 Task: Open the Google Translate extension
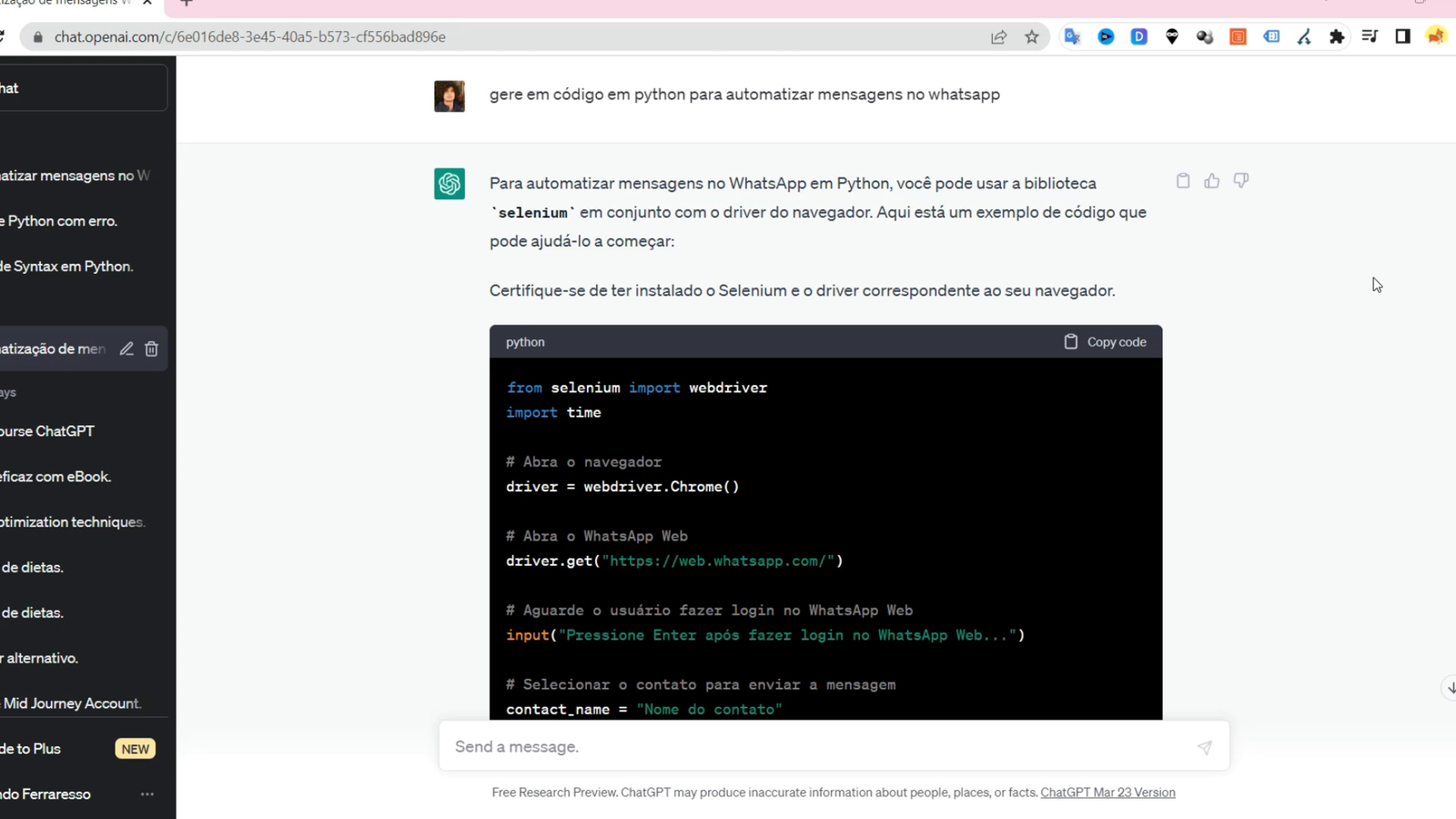(x=1073, y=37)
